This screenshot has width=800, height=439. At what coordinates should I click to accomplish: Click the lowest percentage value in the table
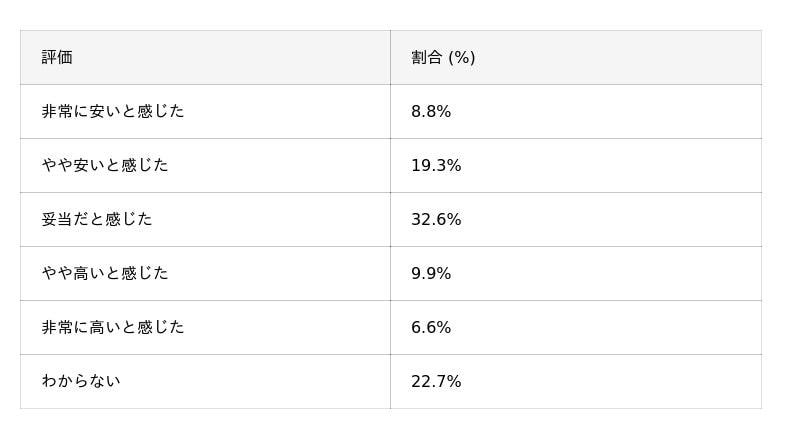tap(431, 328)
